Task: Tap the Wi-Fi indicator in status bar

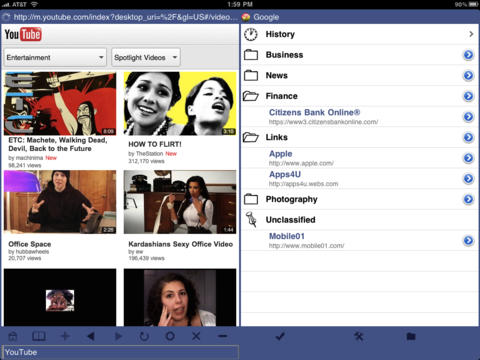Action: tap(34, 4)
